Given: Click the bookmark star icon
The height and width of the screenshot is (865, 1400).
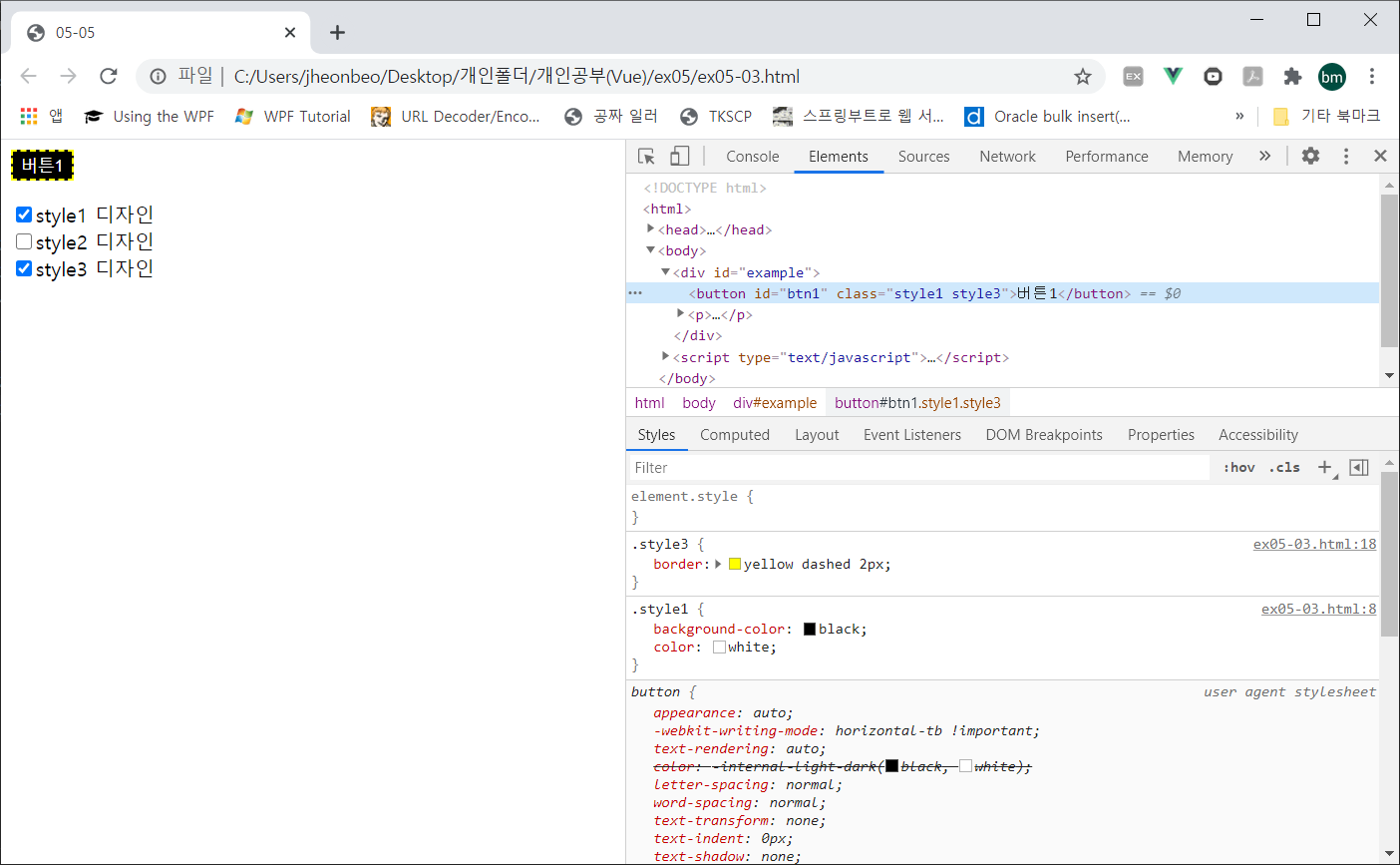Looking at the screenshot, I should click(1083, 77).
